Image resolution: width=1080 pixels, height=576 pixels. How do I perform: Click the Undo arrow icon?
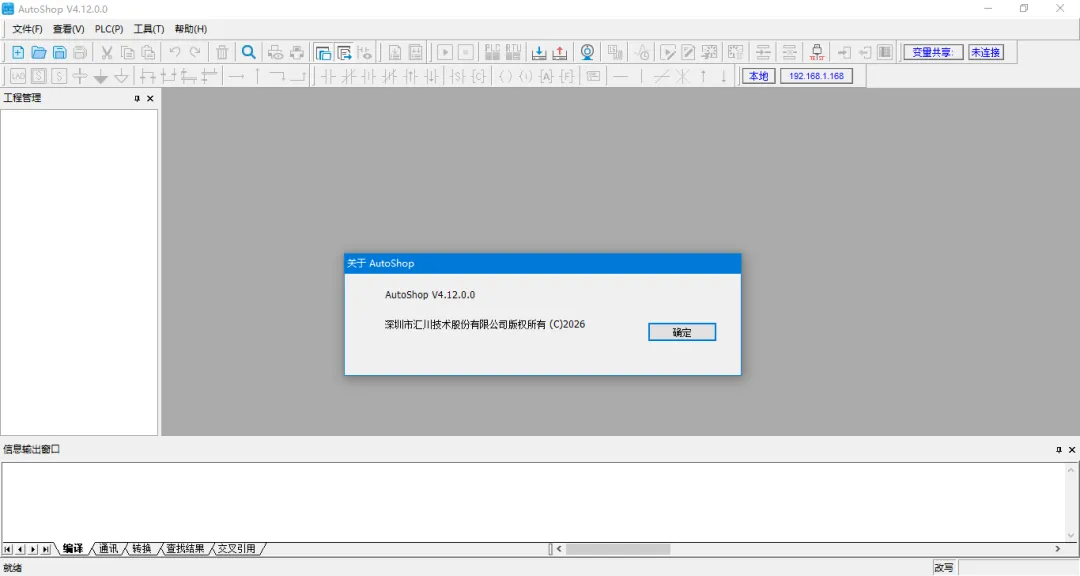(175, 52)
